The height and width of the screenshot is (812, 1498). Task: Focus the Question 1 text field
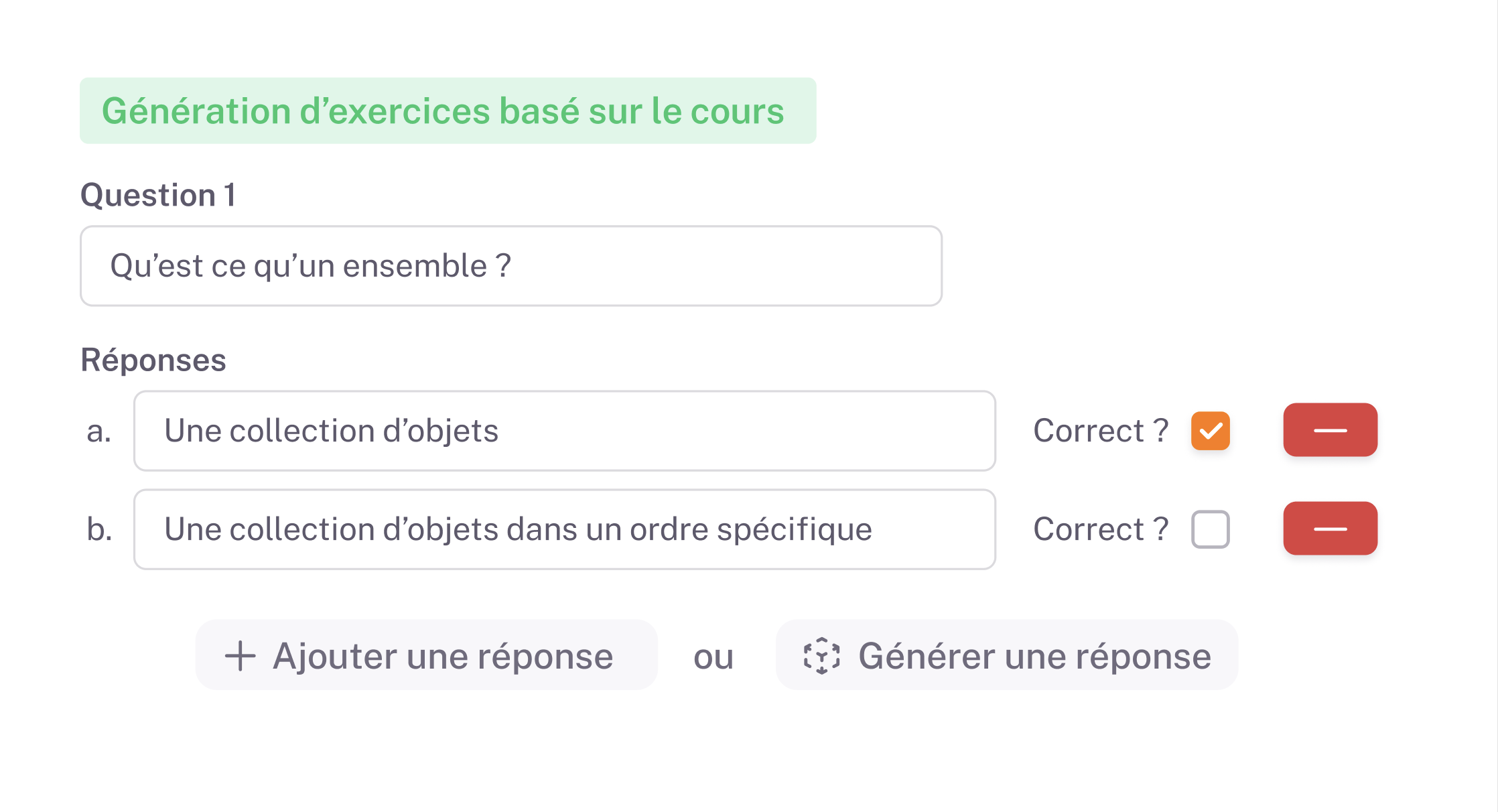tap(510, 266)
